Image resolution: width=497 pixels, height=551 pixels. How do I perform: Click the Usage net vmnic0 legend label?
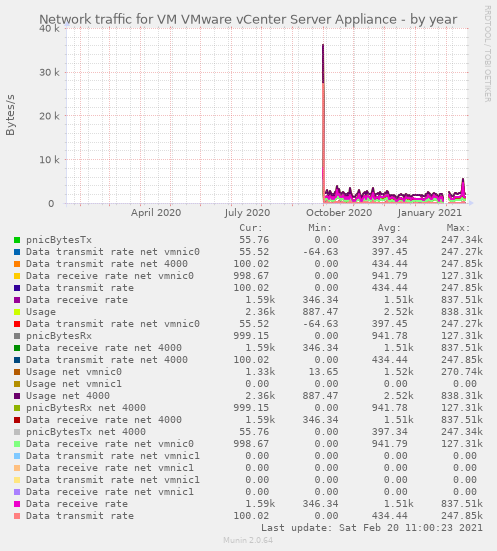[x=74, y=372]
